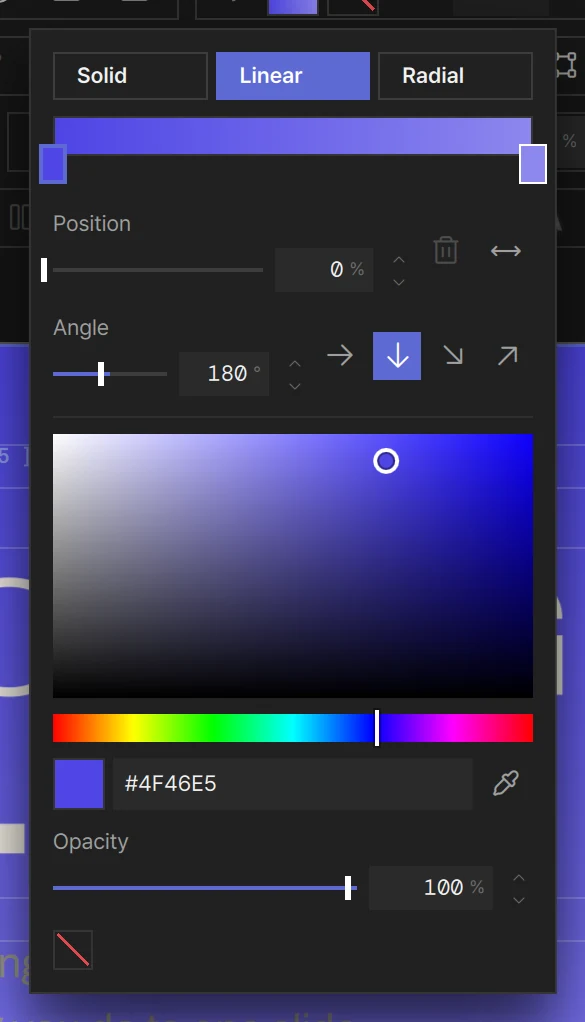Increase Position value with up arrow

[399, 259]
